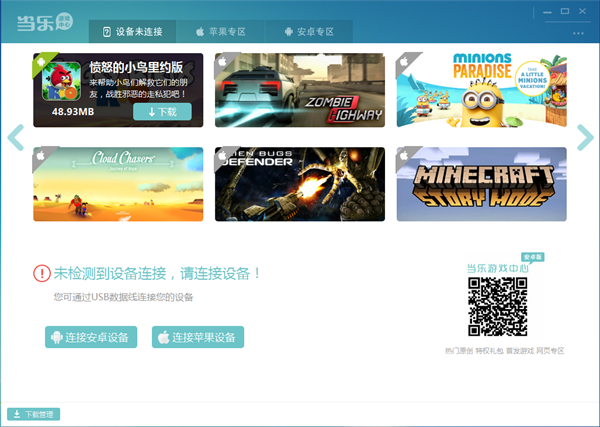Click the red warning exclamation icon
600x427 pixels.
click(x=41, y=273)
